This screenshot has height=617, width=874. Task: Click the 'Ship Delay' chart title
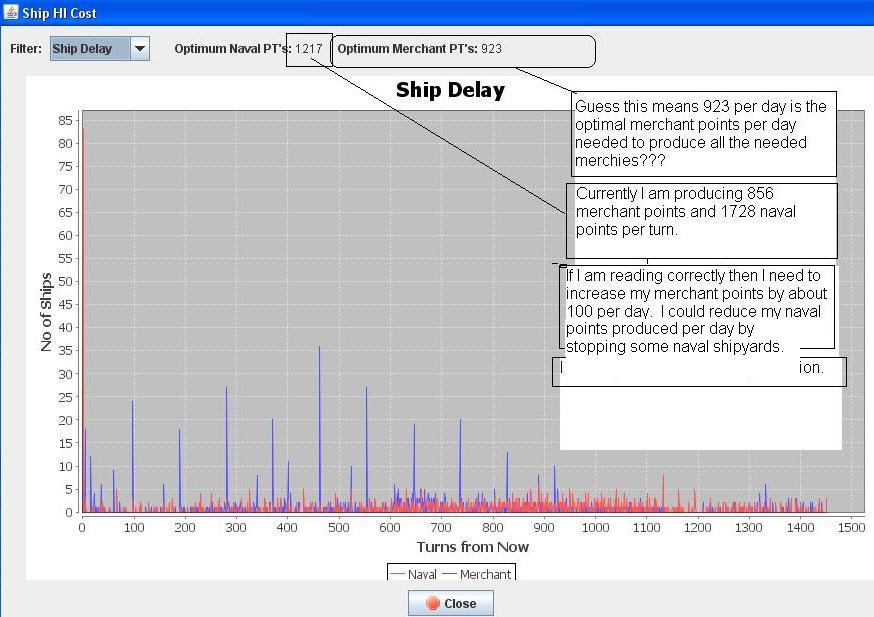coord(450,90)
